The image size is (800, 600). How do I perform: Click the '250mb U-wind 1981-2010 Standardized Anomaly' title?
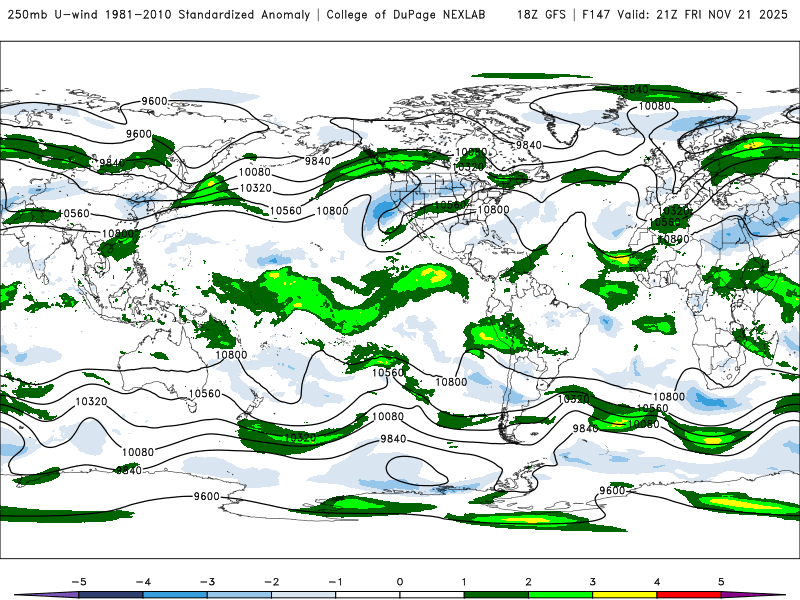click(159, 14)
